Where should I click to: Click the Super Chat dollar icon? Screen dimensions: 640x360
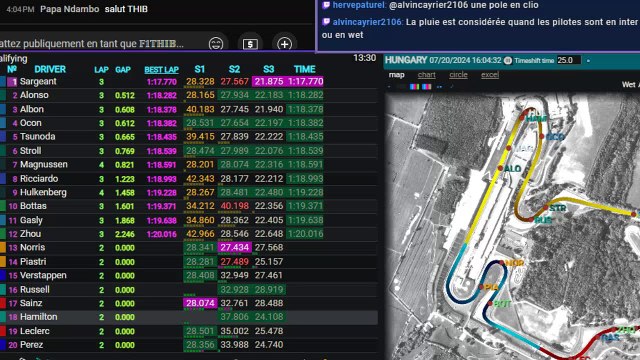coord(250,44)
